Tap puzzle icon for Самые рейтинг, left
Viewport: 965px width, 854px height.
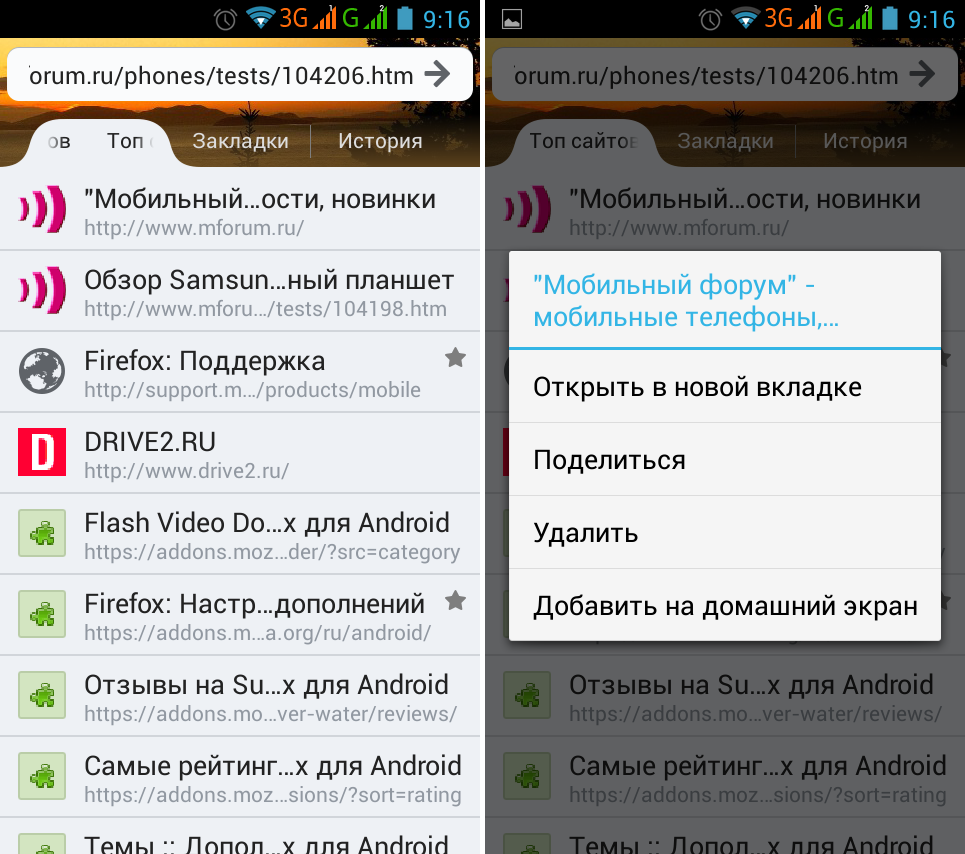click(42, 776)
